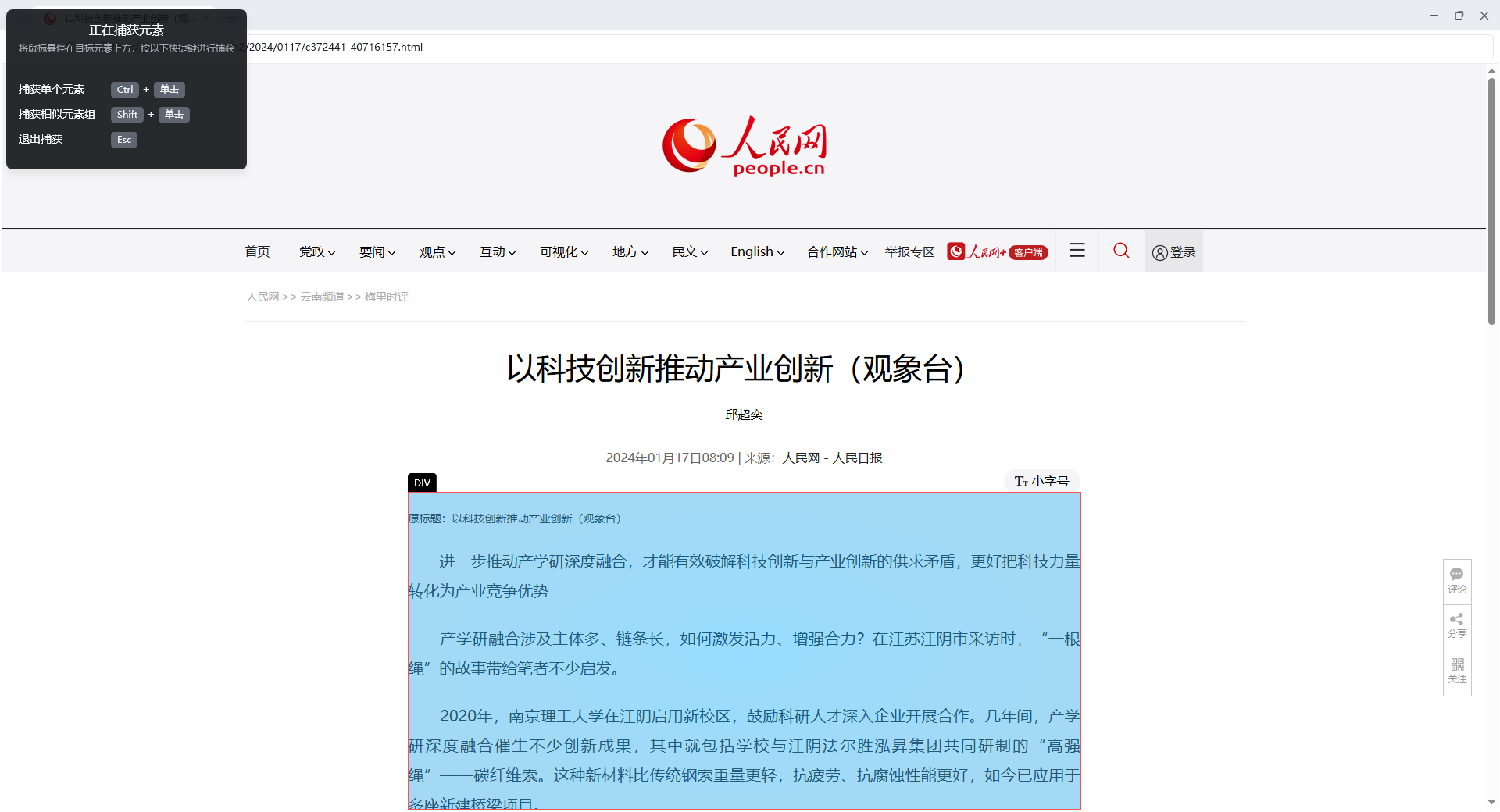Minimize the browser window
The height and width of the screenshot is (812, 1500).
point(1434,15)
